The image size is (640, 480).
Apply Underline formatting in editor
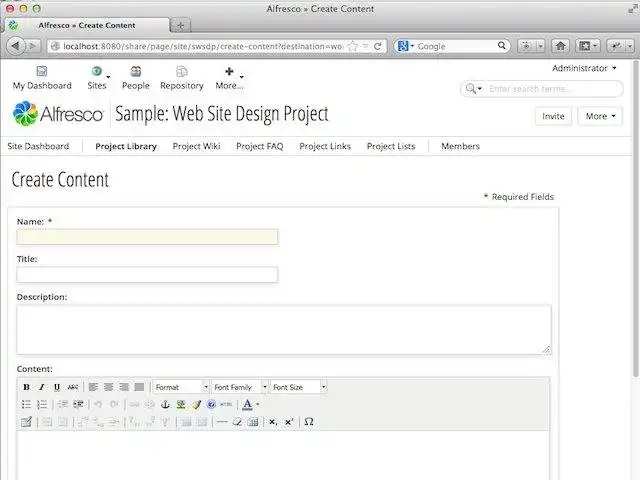coord(57,387)
